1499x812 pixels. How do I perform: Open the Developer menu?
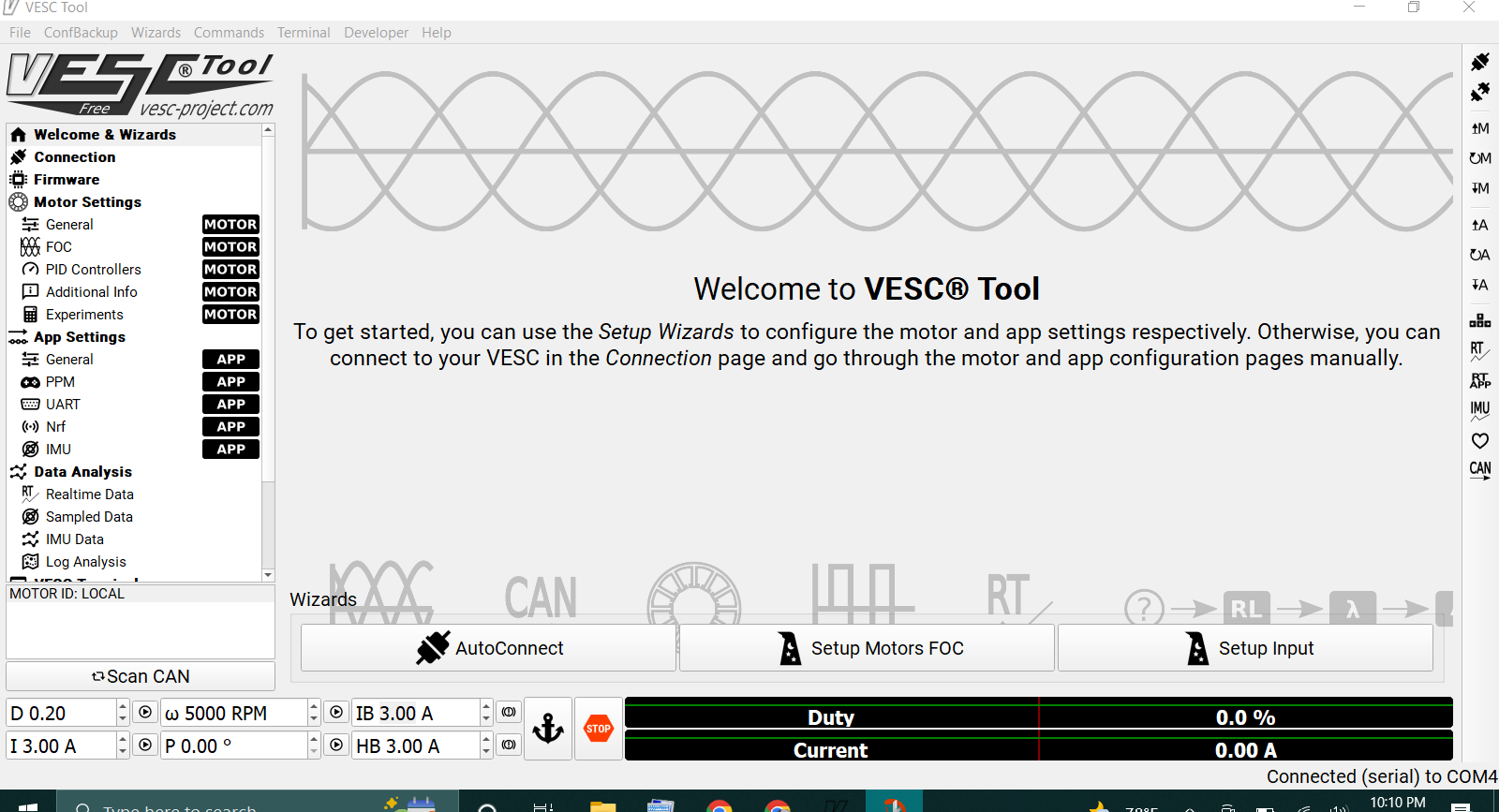376,32
